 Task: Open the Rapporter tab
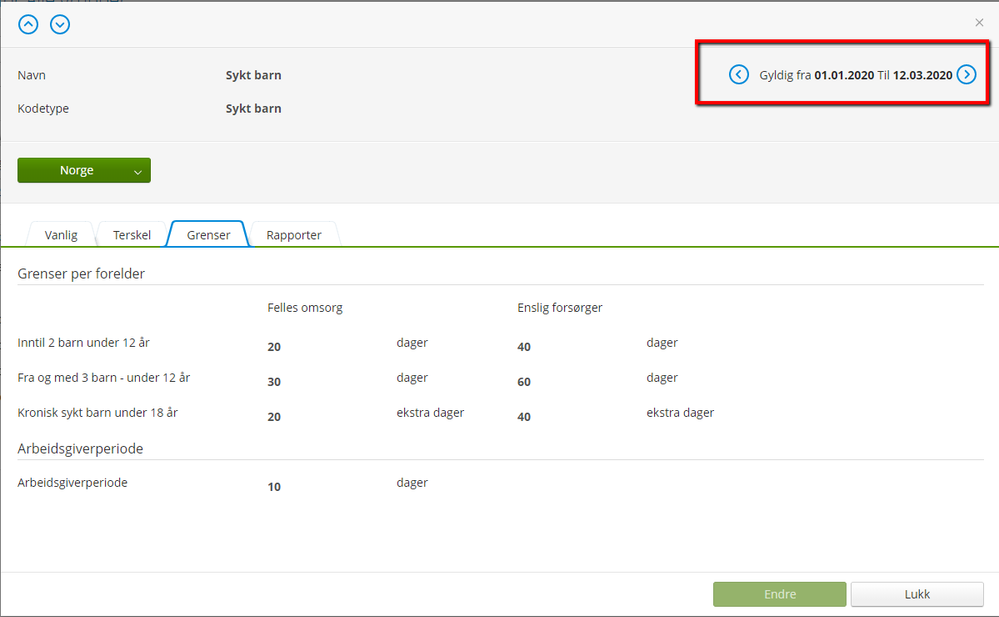coord(294,235)
